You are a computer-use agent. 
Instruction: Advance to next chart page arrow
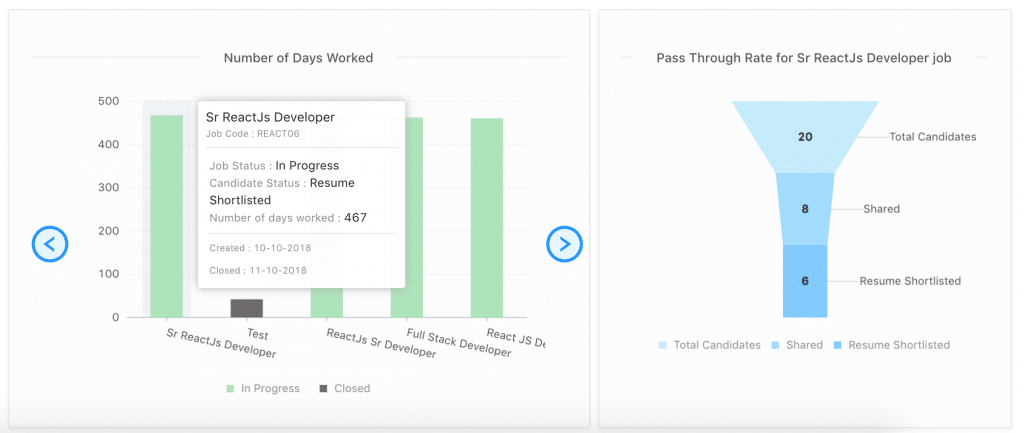pos(564,244)
